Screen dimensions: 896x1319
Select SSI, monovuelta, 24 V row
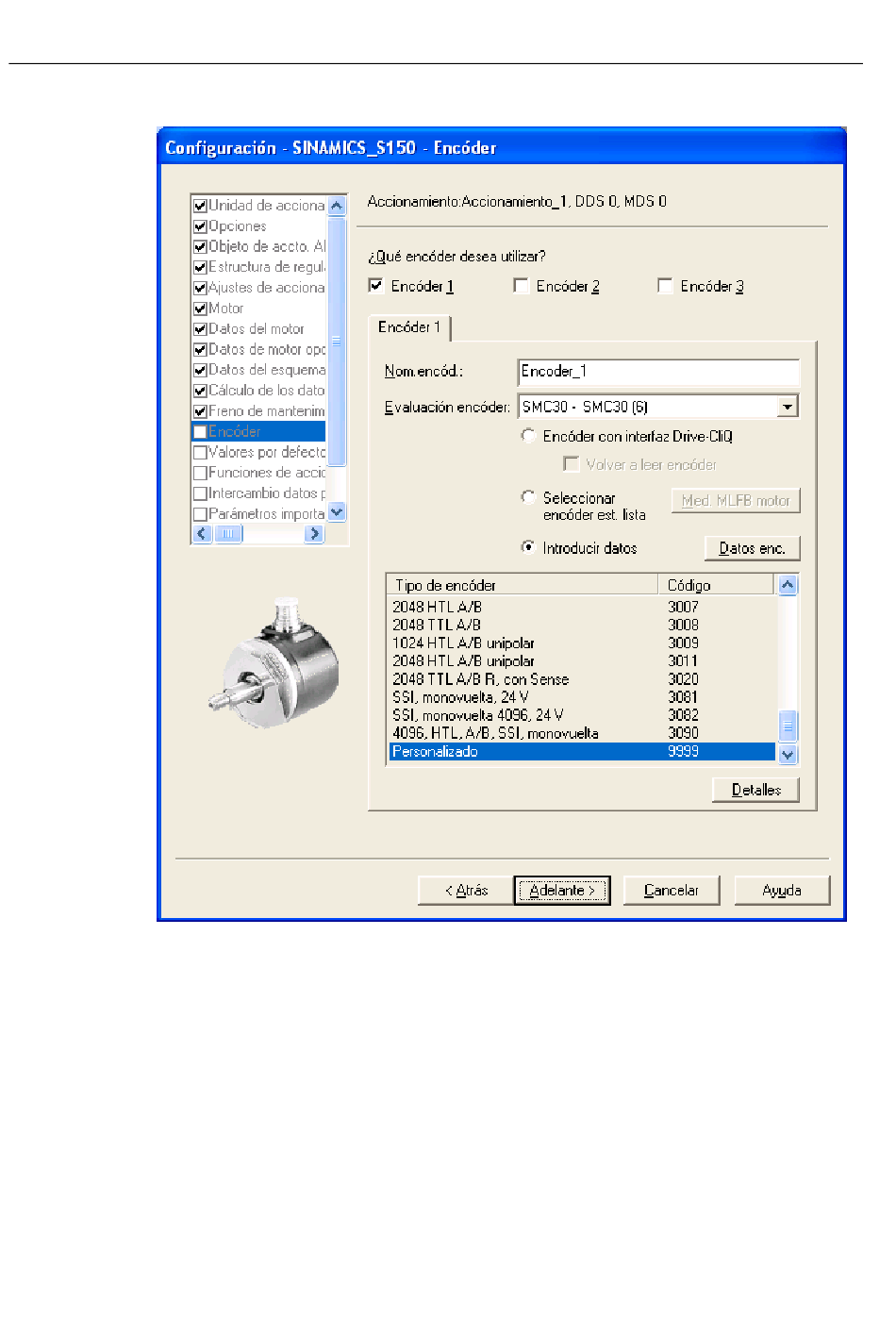tap(582, 697)
